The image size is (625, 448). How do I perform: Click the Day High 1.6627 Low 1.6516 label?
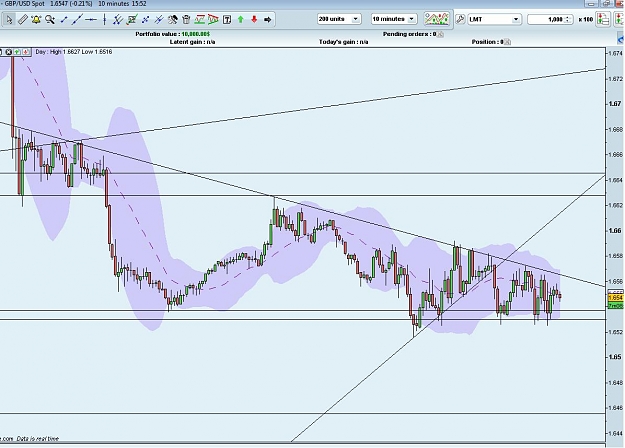74,52
